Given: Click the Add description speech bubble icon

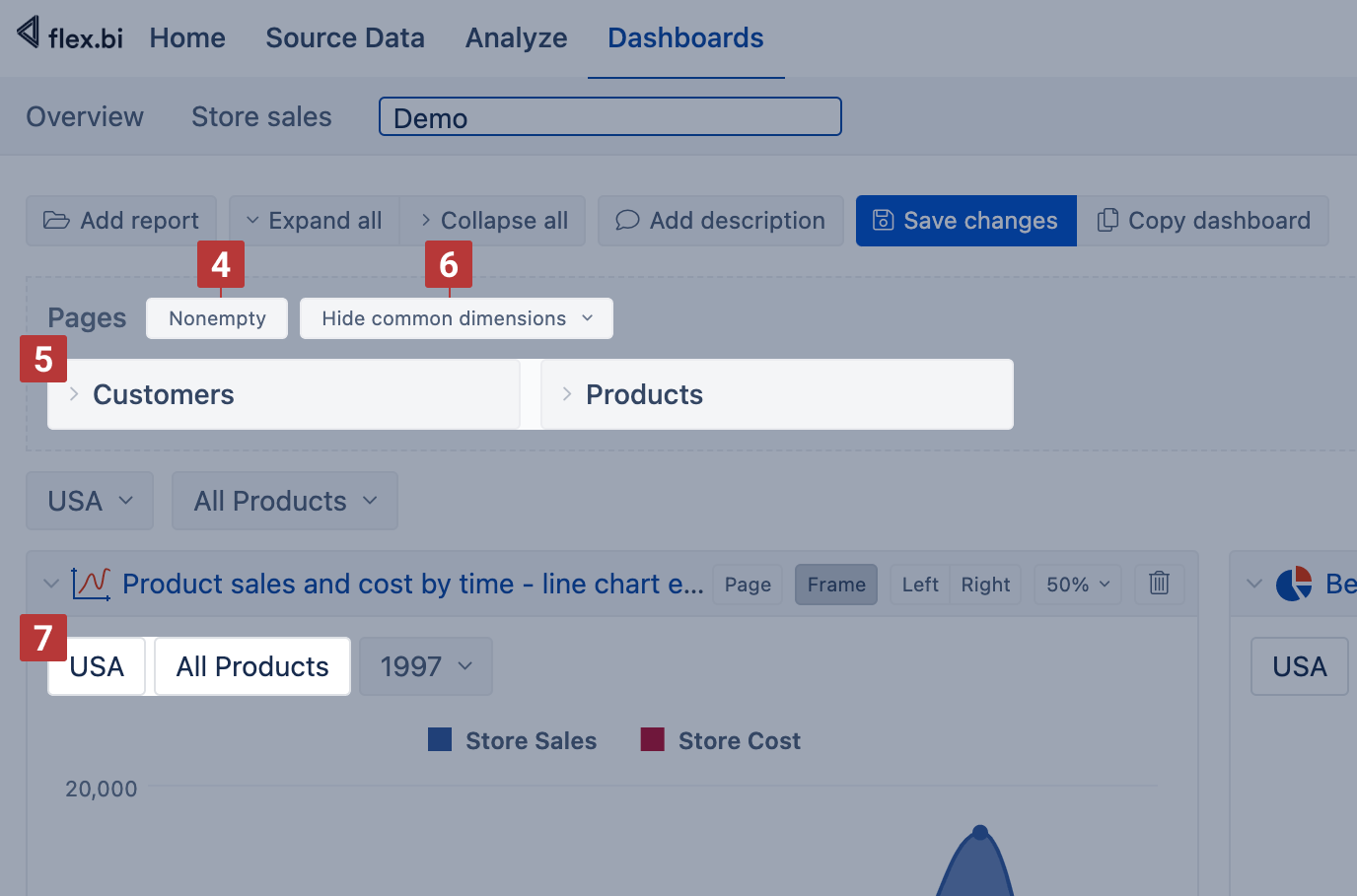Looking at the screenshot, I should tap(627, 221).
